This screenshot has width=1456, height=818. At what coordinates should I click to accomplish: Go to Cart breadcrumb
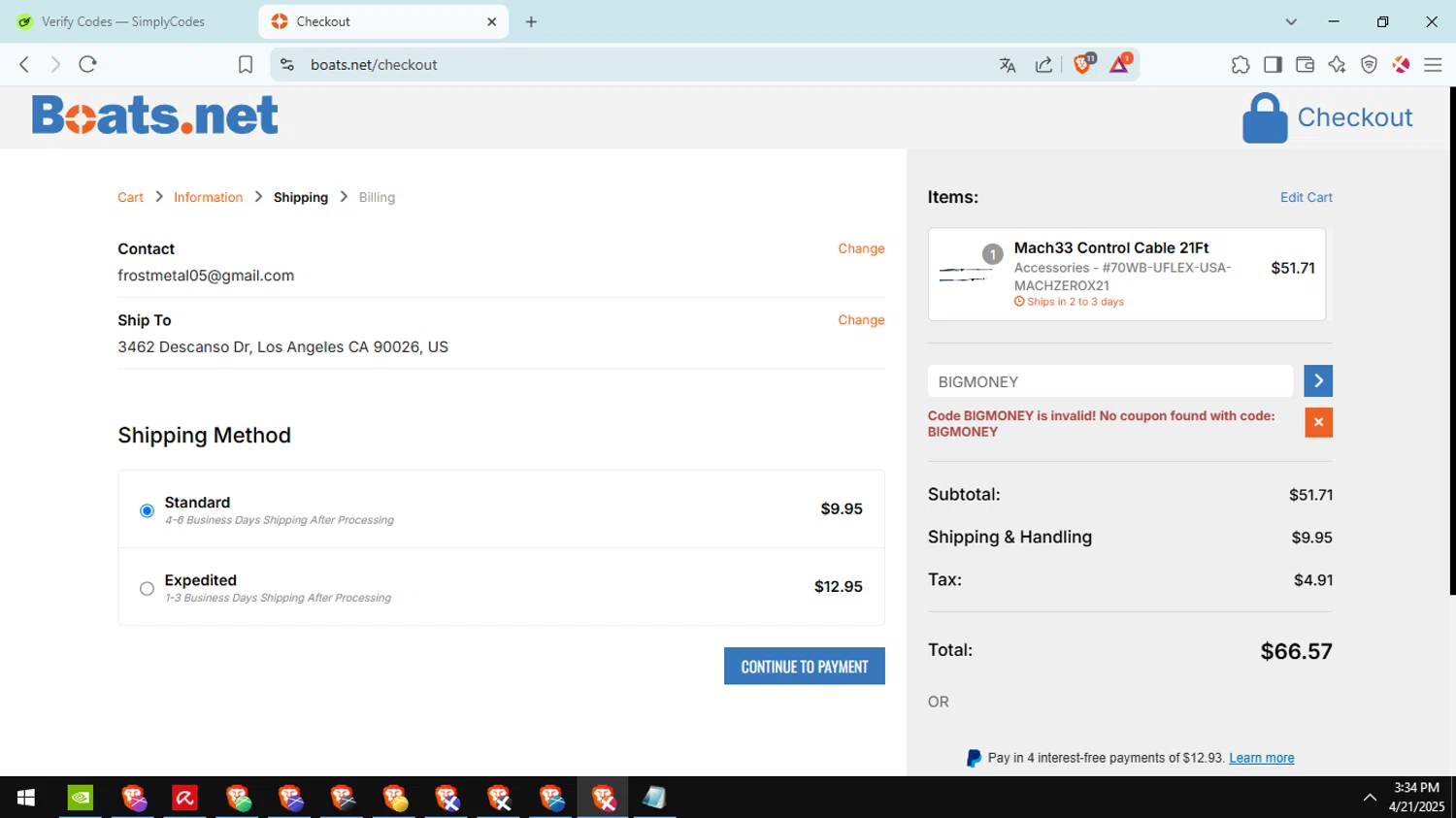(x=130, y=197)
